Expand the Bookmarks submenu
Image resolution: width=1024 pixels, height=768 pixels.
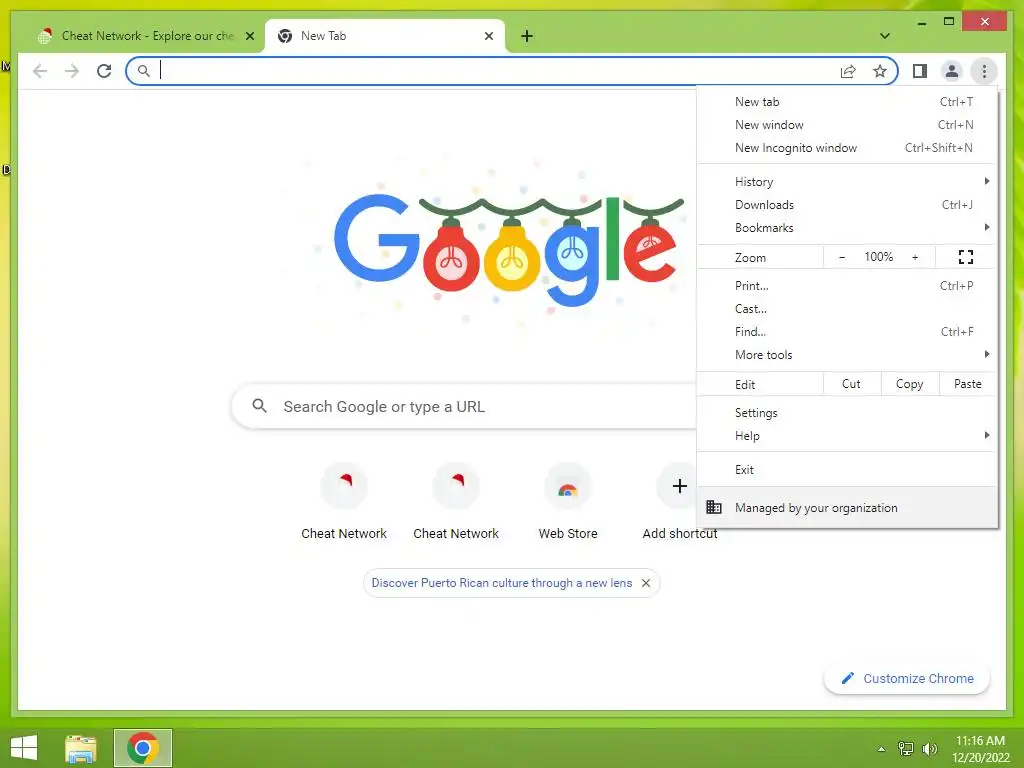pos(847,227)
